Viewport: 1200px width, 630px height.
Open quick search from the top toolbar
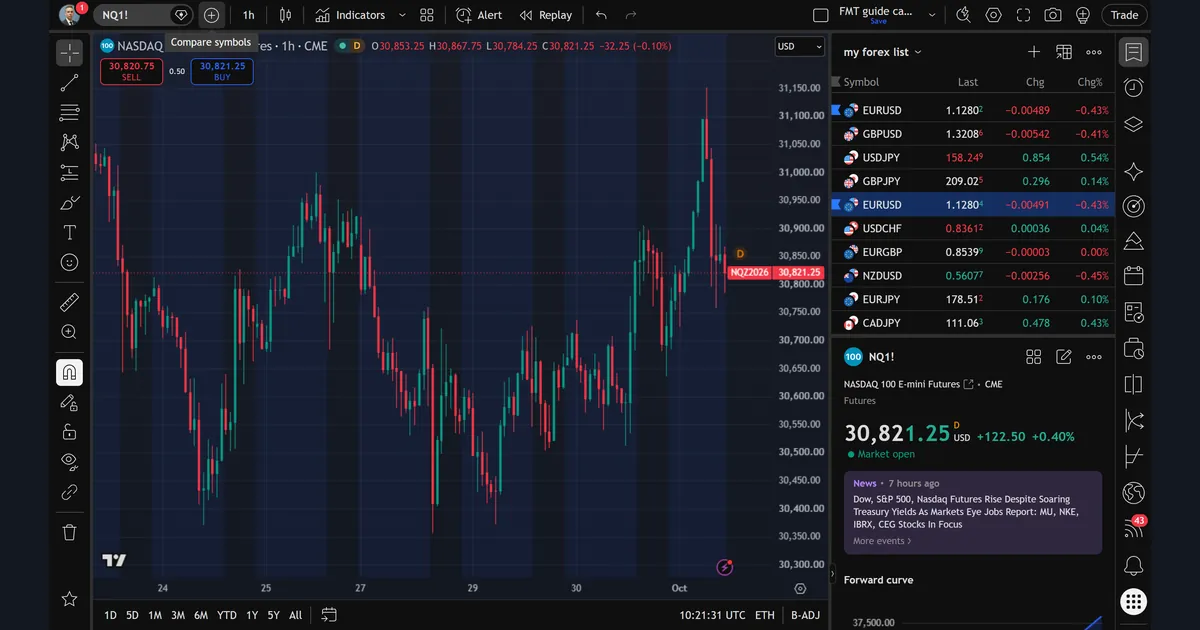click(963, 15)
